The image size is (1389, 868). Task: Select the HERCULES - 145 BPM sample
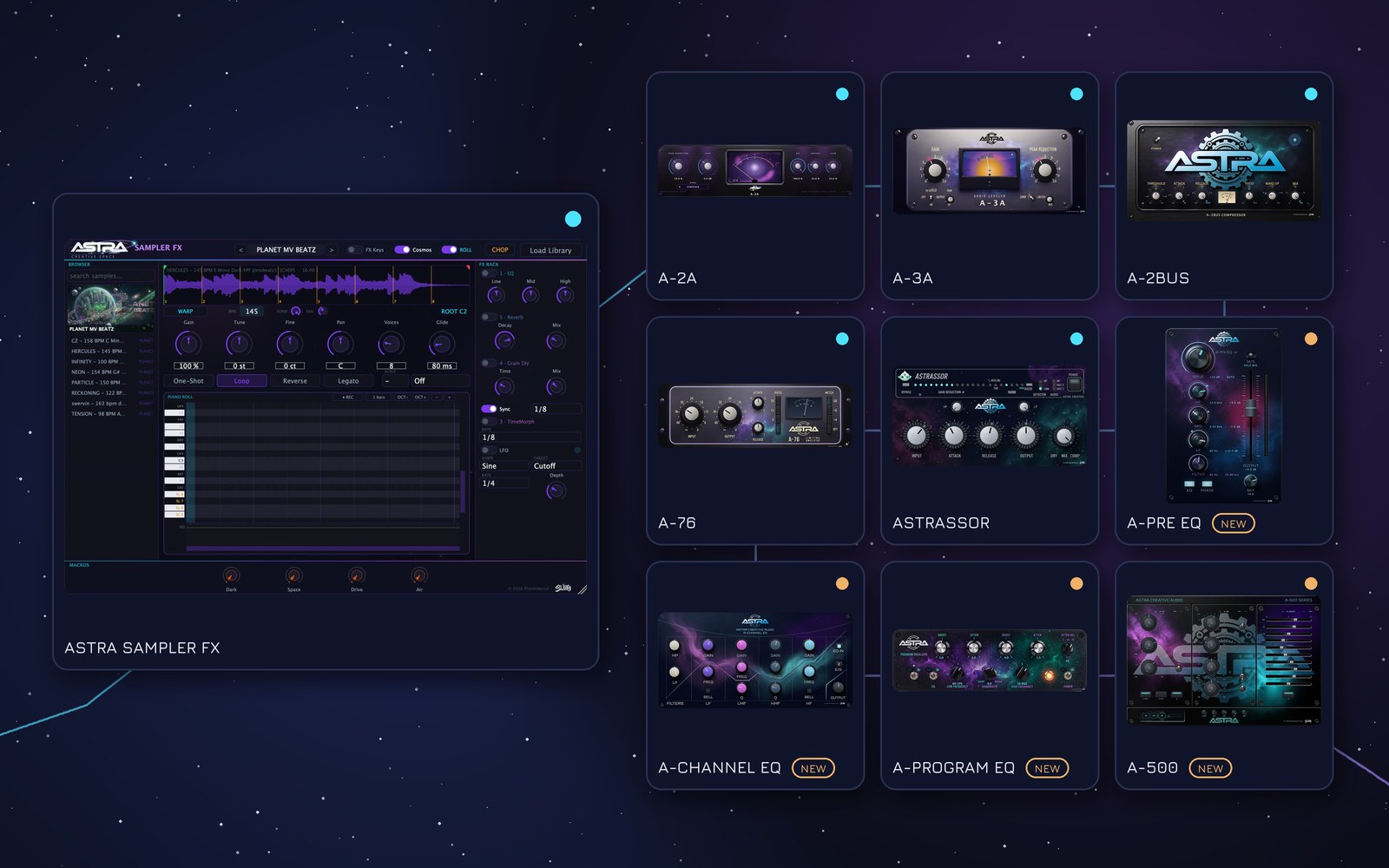[x=111, y=352]
